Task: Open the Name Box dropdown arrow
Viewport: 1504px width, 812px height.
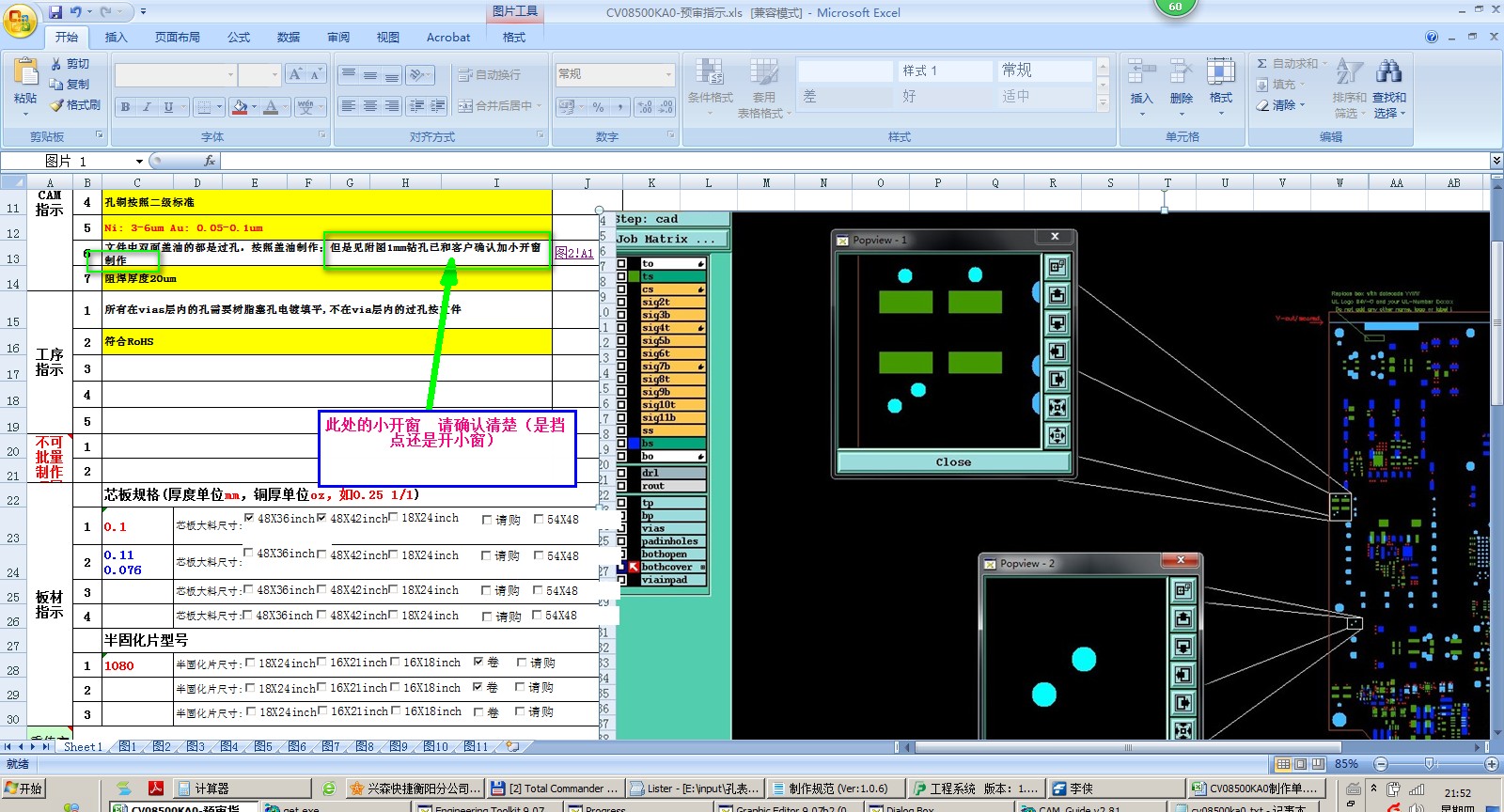Action: 140,161
